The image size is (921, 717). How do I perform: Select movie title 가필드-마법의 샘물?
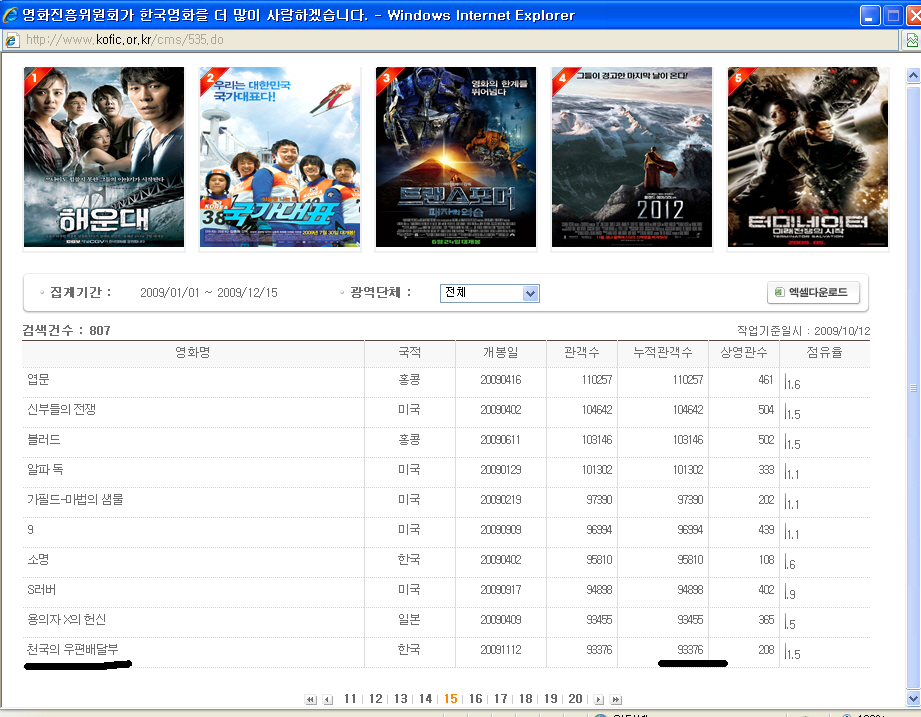pyautogui.click(x=75, y=499)
